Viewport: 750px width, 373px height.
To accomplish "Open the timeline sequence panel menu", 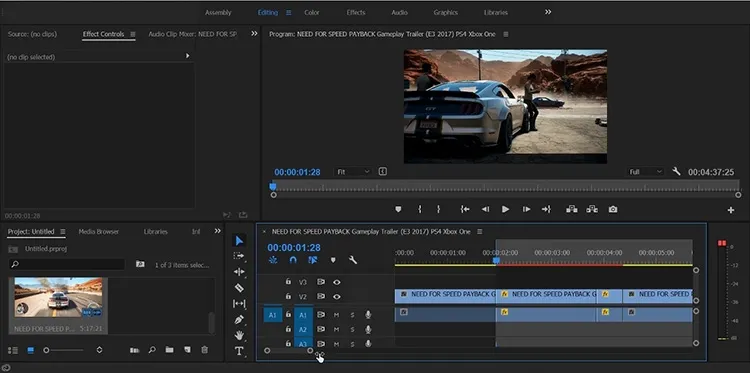I will pyautogui.click(x=480, y=231).
